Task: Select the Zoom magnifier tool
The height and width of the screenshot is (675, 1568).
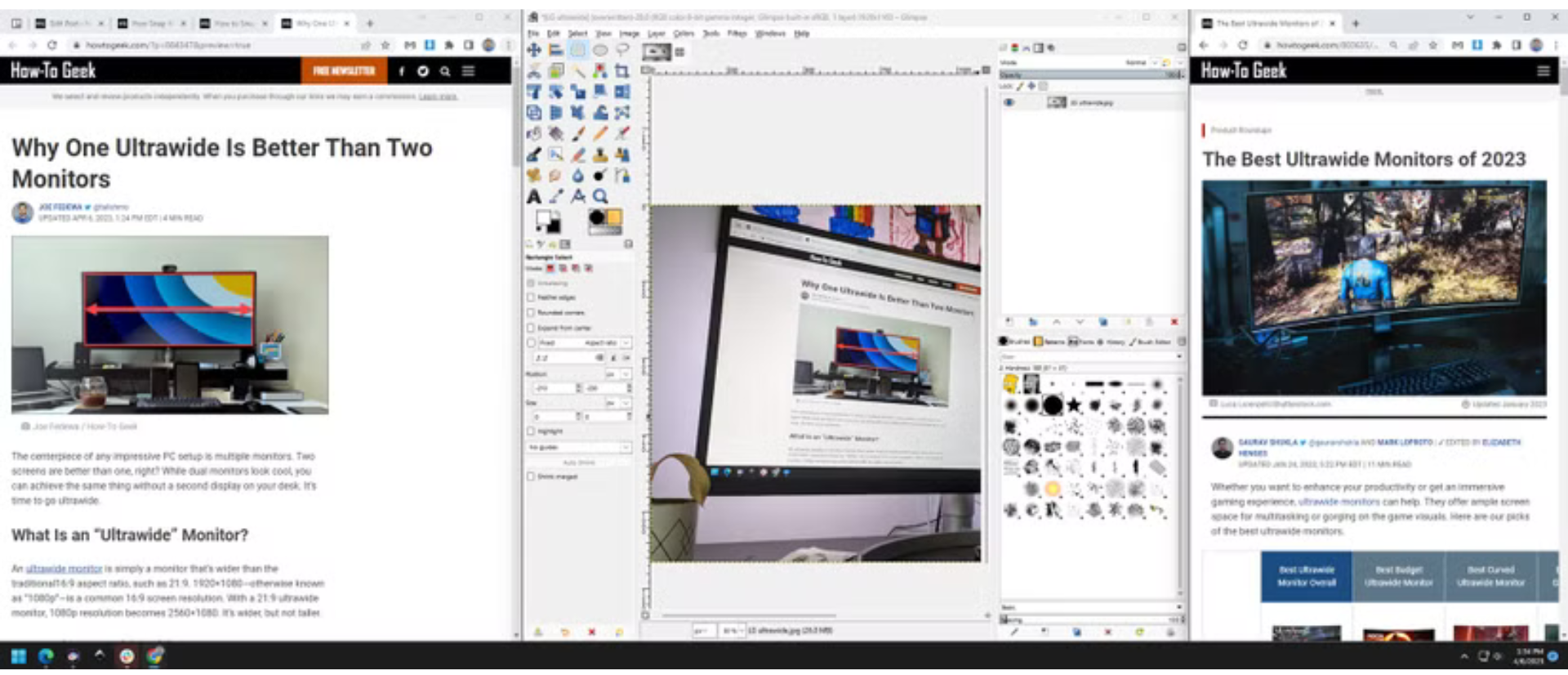Action: tap(599, 196)
